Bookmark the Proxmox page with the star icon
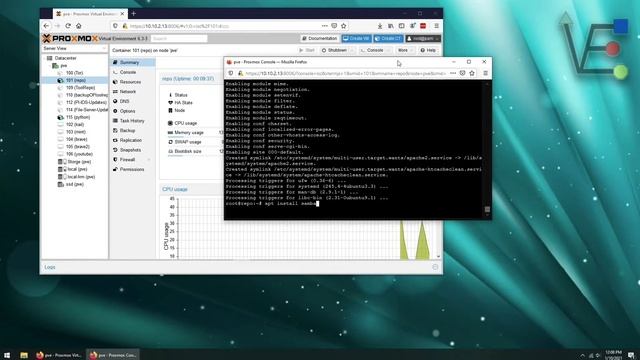The height and width of the screenshot is (360, 640). (344, 26)
